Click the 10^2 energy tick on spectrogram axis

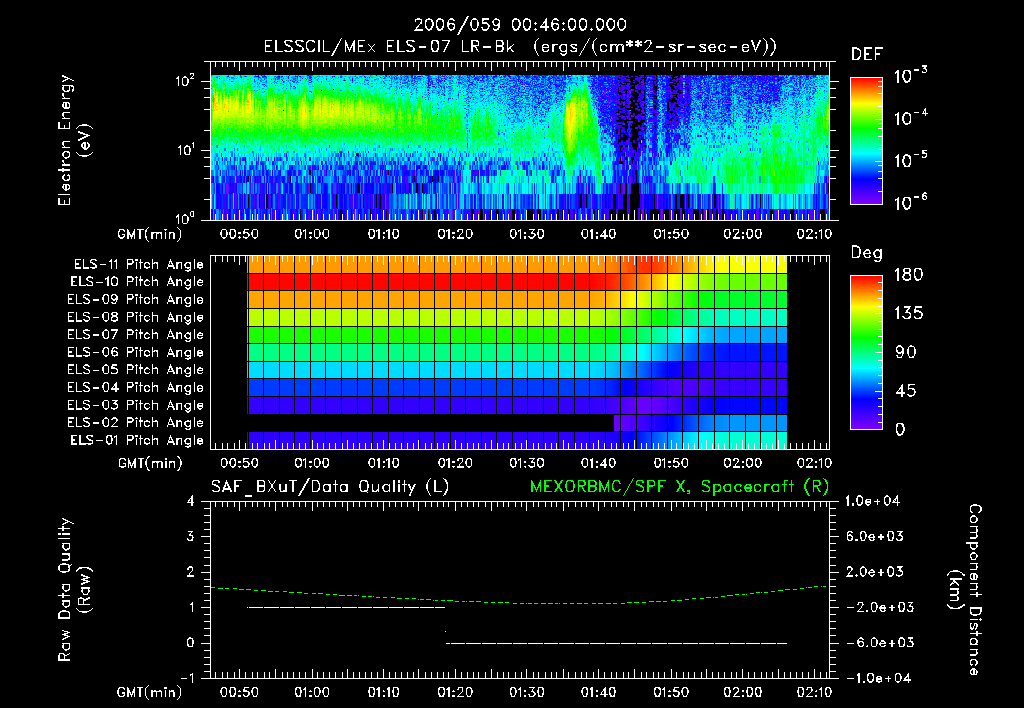pos(185,82)
